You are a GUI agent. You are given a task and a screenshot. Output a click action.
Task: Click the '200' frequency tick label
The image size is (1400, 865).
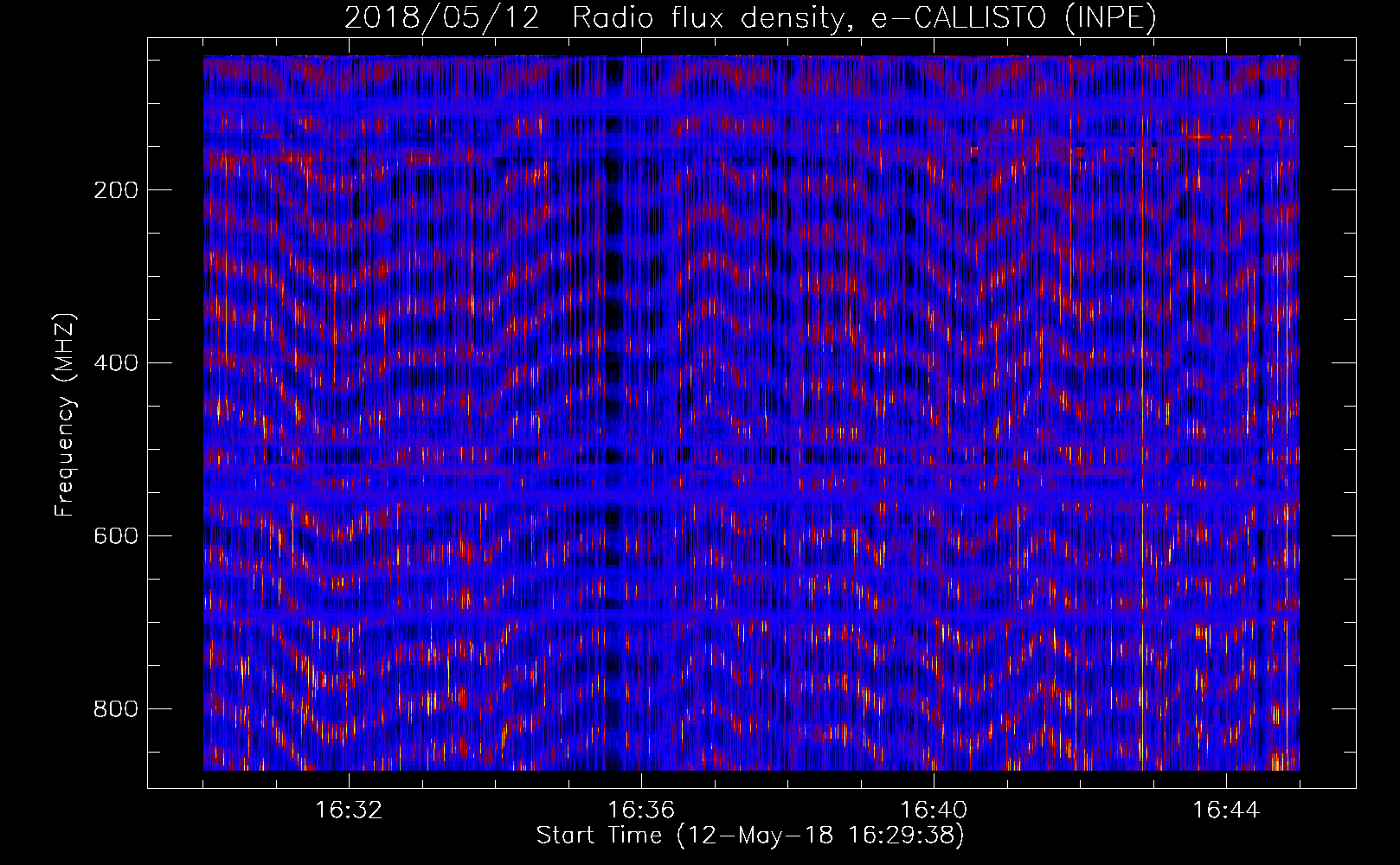116,190
